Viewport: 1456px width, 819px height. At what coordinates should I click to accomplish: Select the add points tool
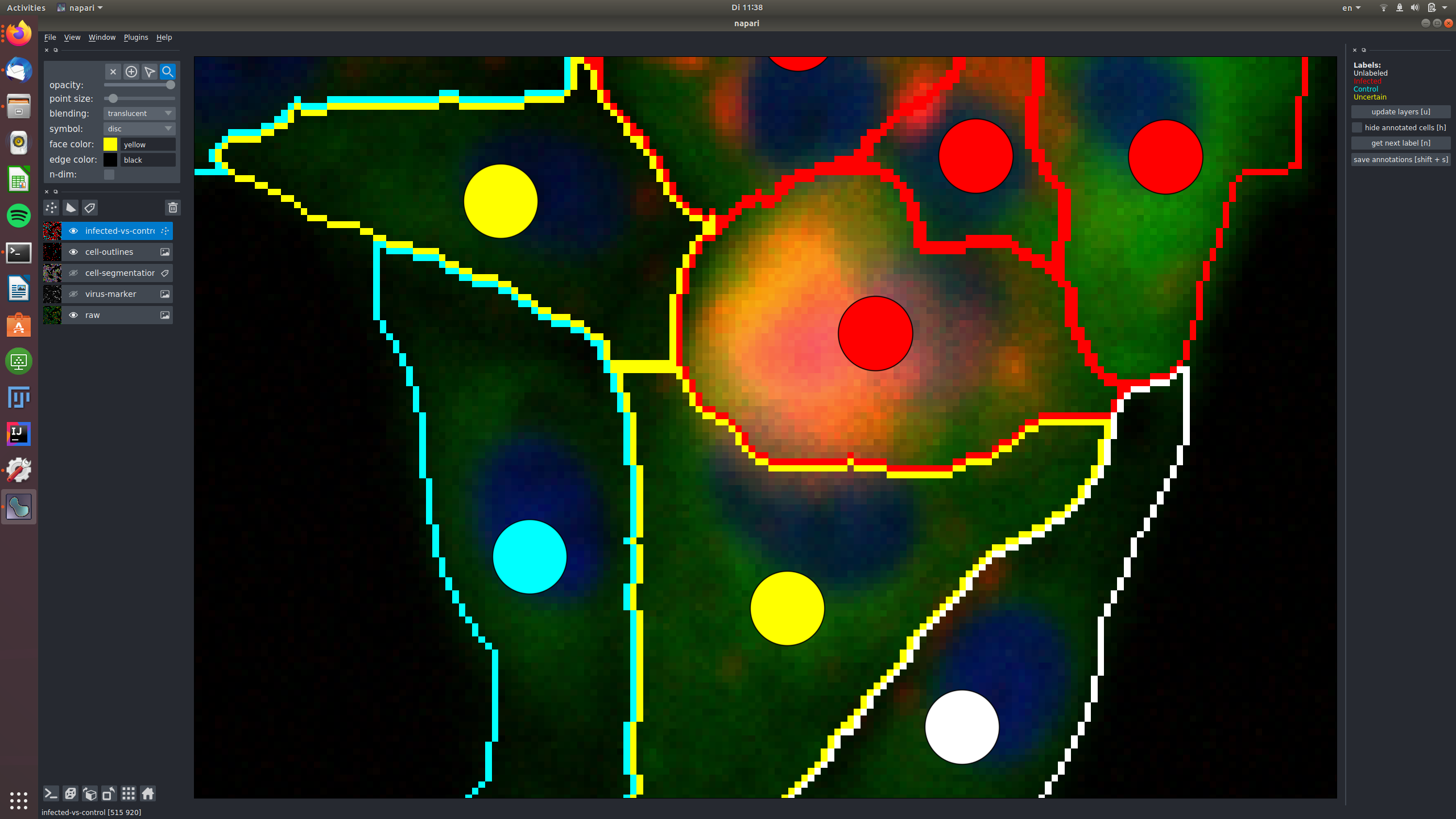coord(131,72)
